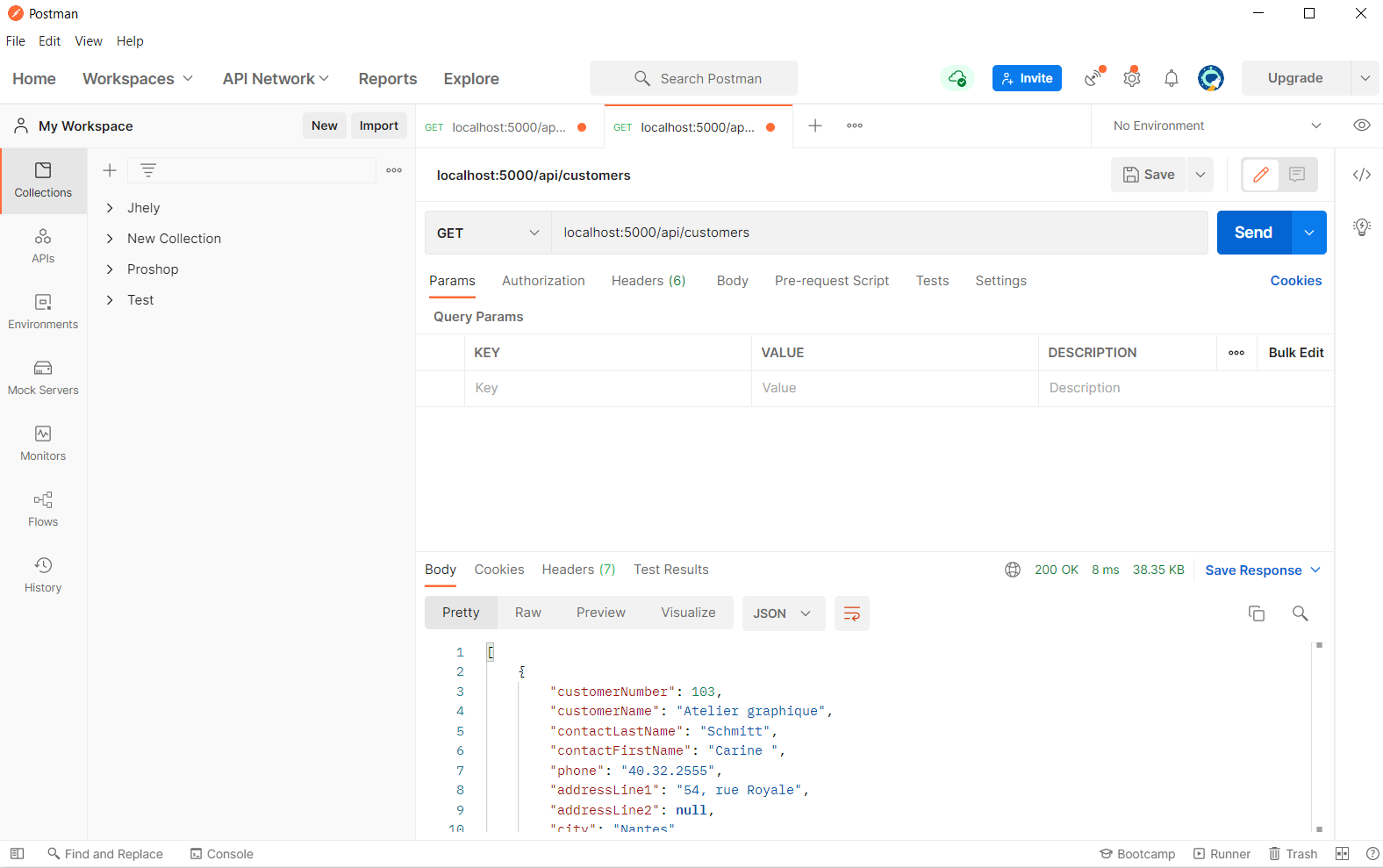1383x868 pixels.
Task: Click the filter collections icon
Action: (148, 170)
